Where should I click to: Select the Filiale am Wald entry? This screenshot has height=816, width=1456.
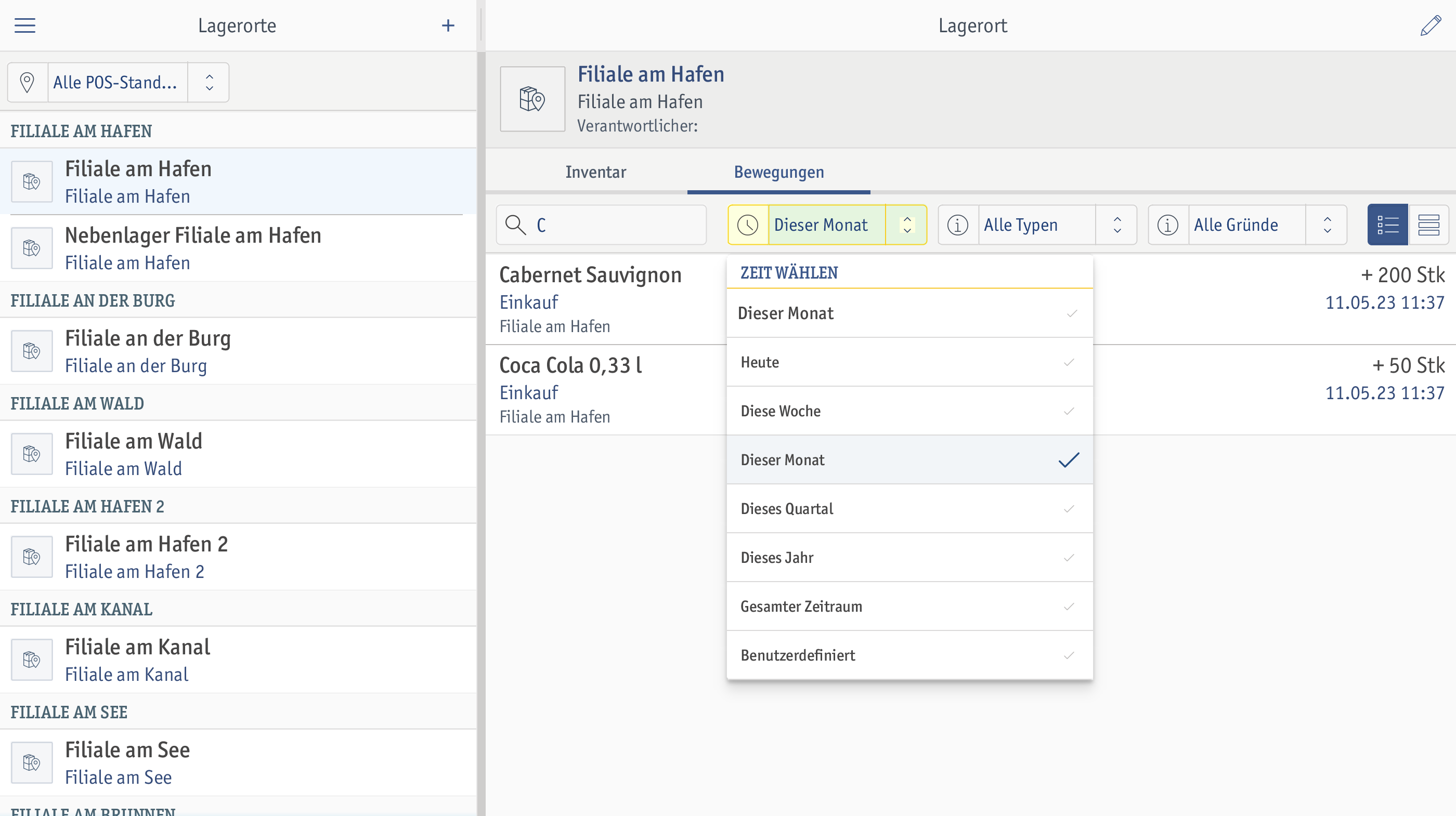pyautogui.click(x=238, y=454)
